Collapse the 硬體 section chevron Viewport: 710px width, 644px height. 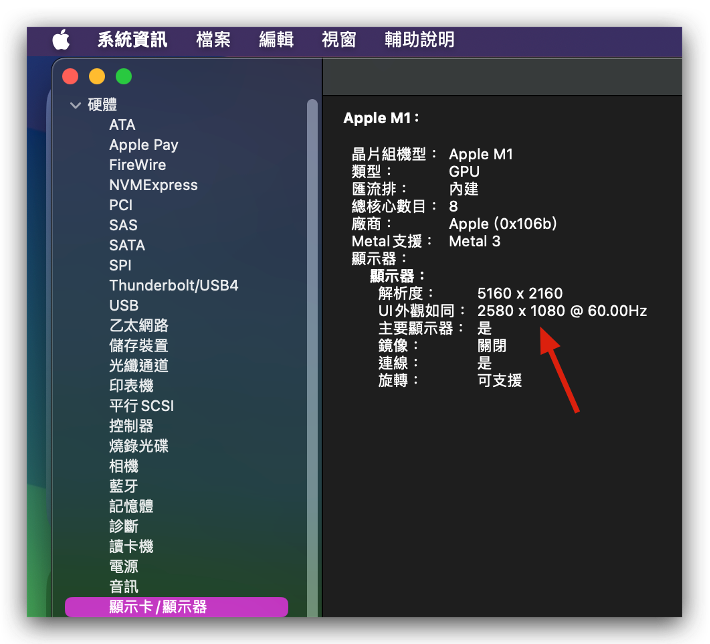(75, 105)
